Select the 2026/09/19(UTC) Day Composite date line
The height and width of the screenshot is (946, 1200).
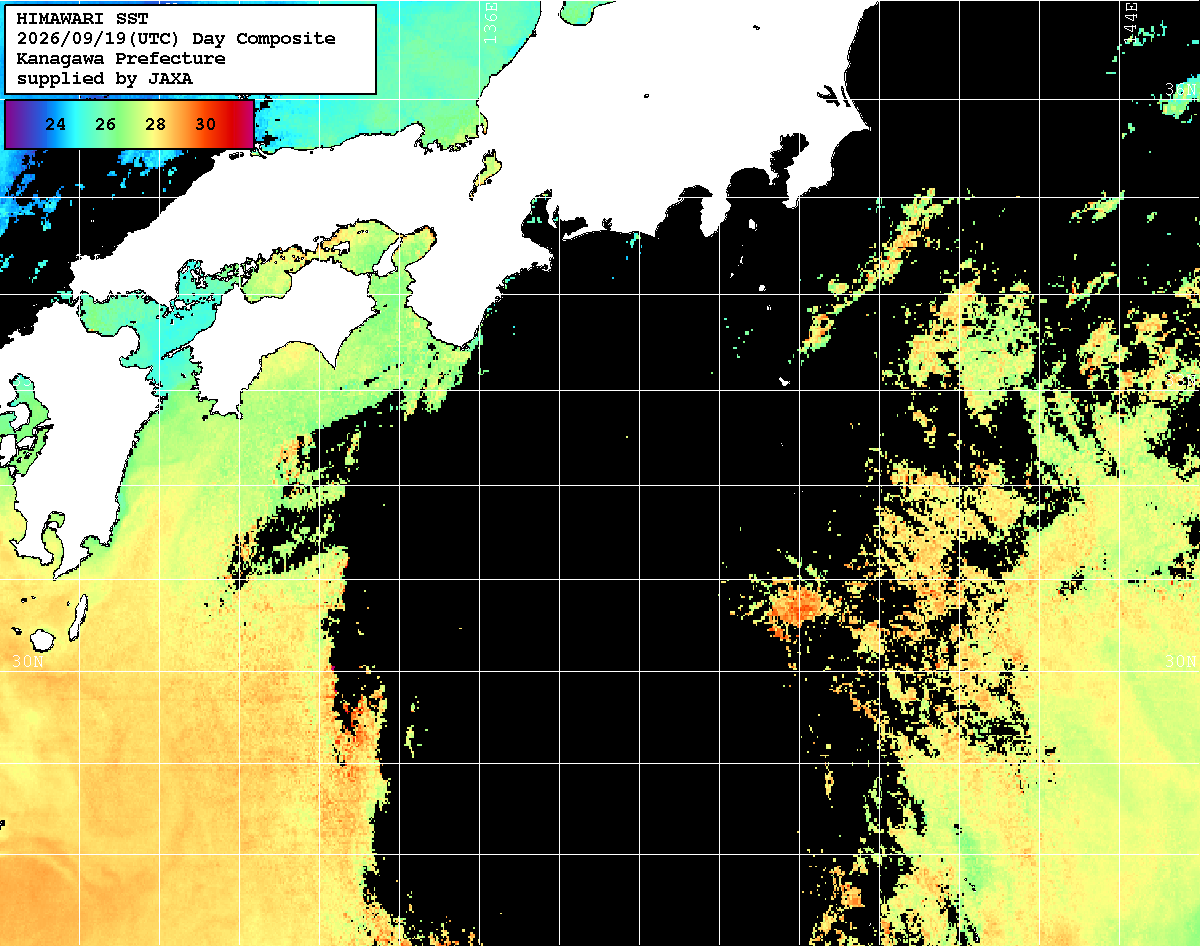pyautogui.click(x=176, y=39)
